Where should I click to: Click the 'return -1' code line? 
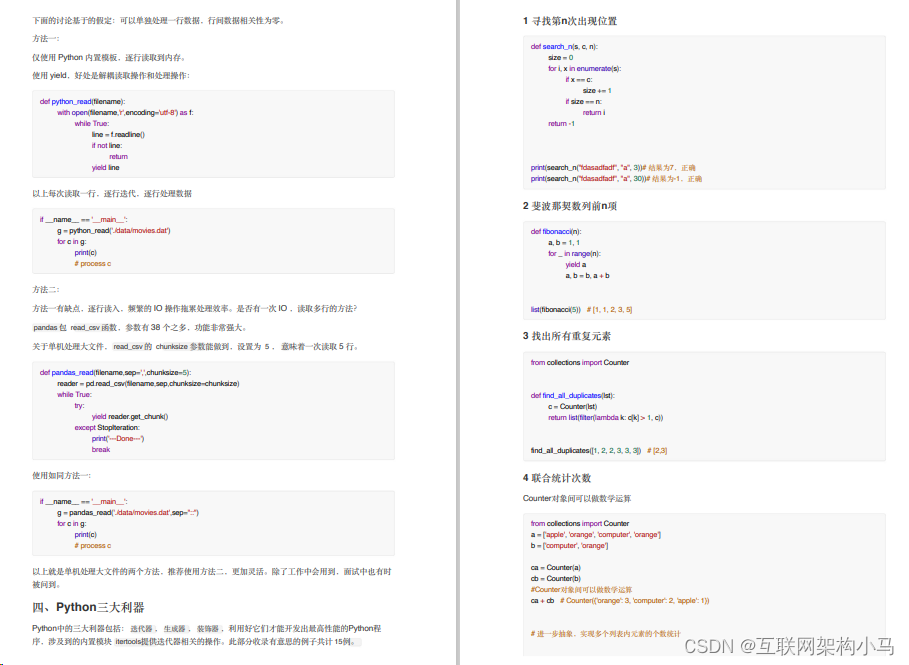561,123
